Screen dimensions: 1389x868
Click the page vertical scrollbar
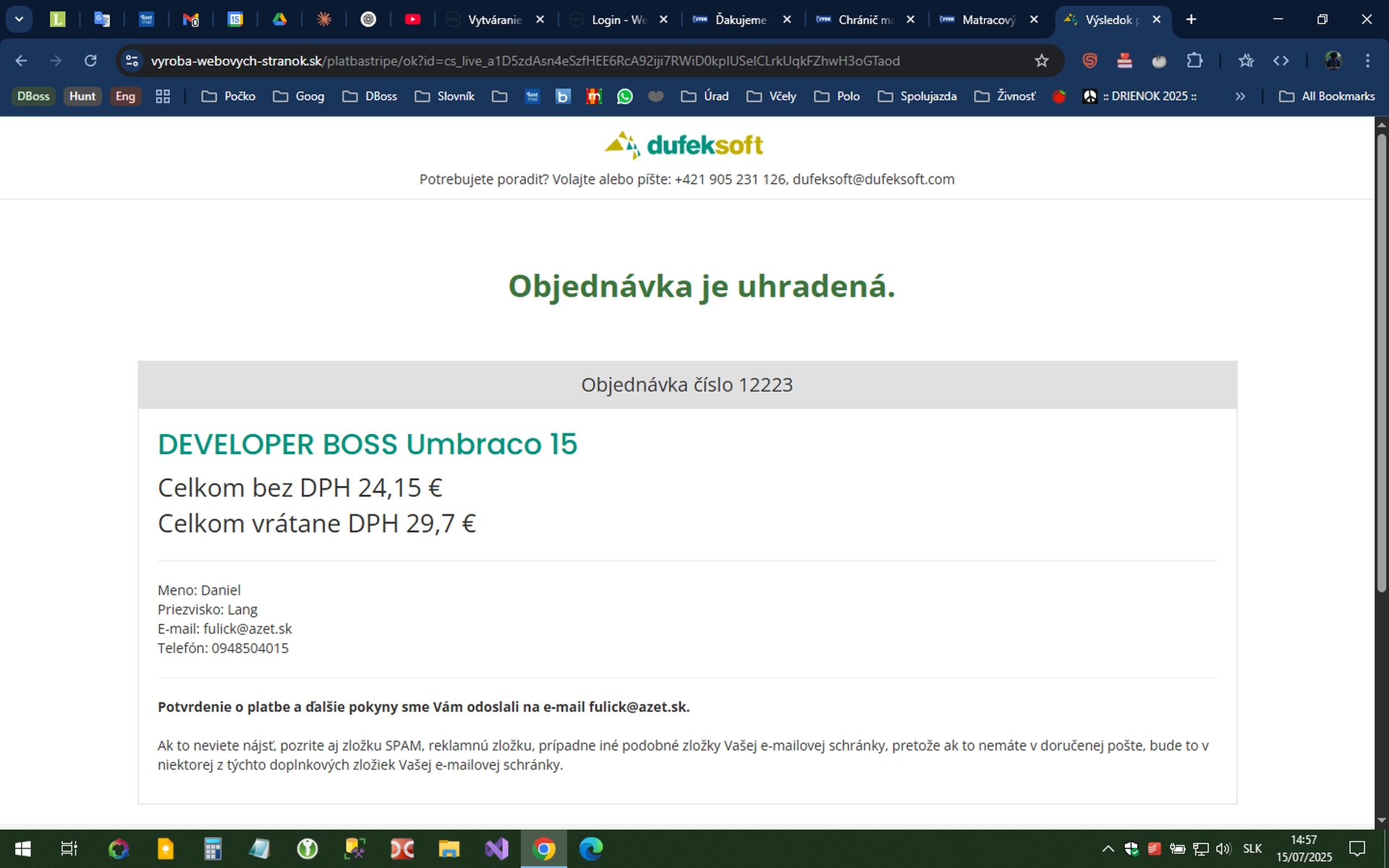click(1381, 362)
